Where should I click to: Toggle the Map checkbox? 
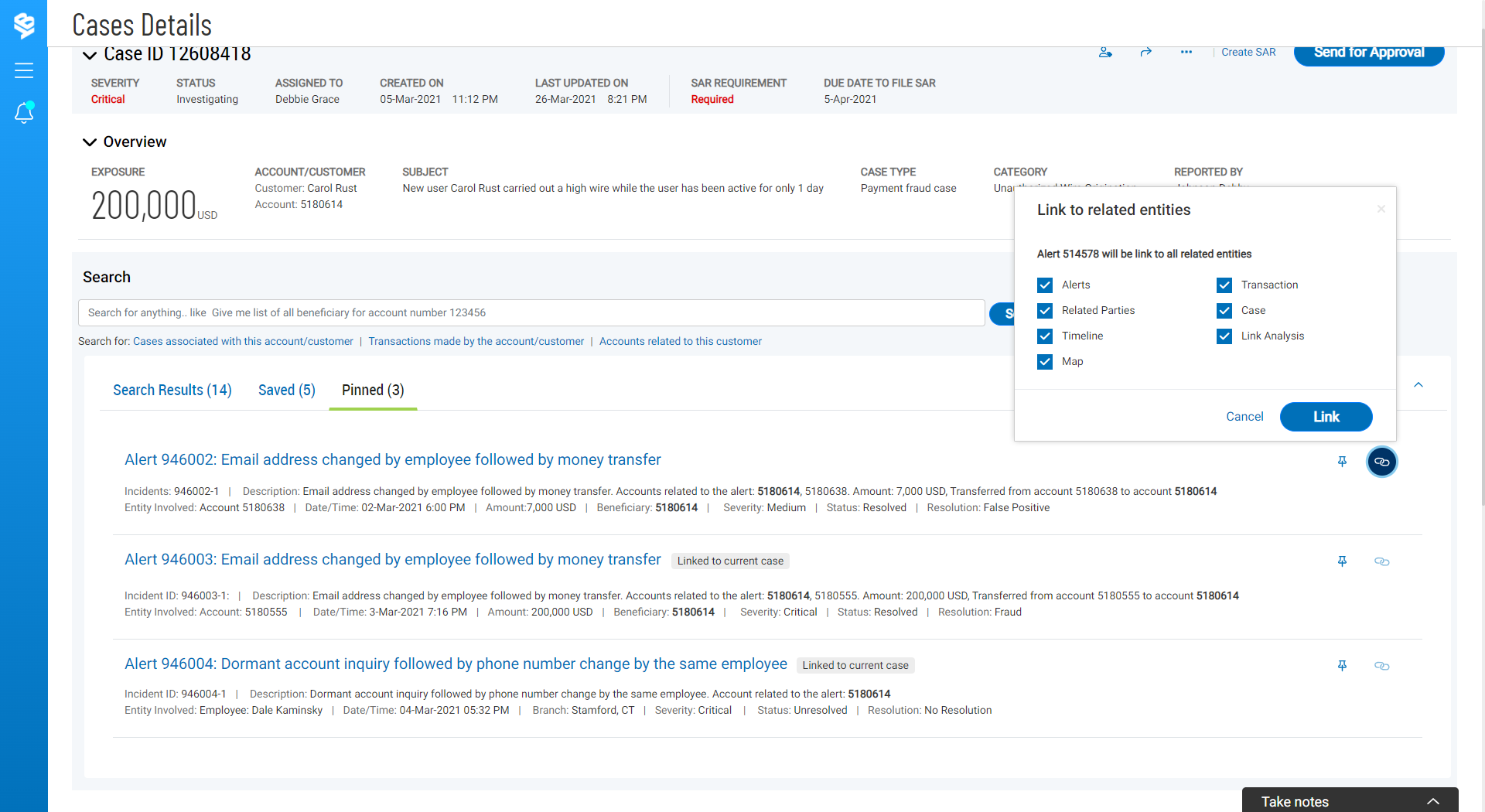coord(1045,362)
